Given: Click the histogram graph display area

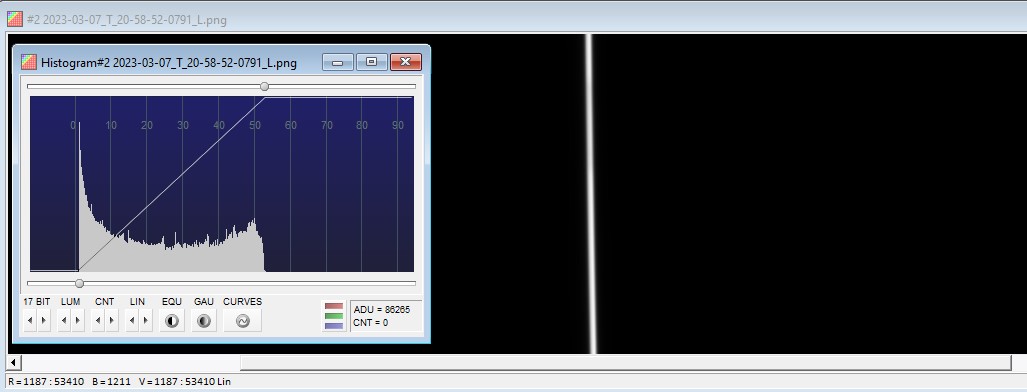Looking at the screenshot, I should (221, 184).
